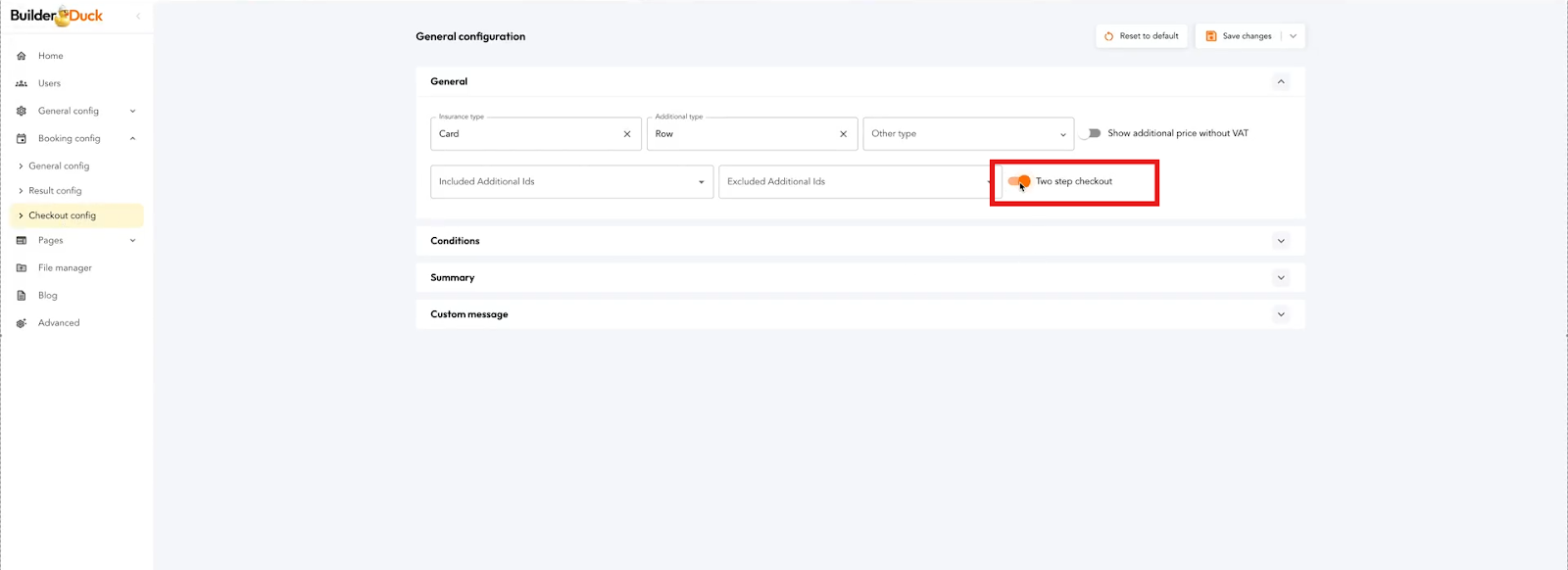
Task: Click the Advanced gears icon
Action: click(22, 323)
